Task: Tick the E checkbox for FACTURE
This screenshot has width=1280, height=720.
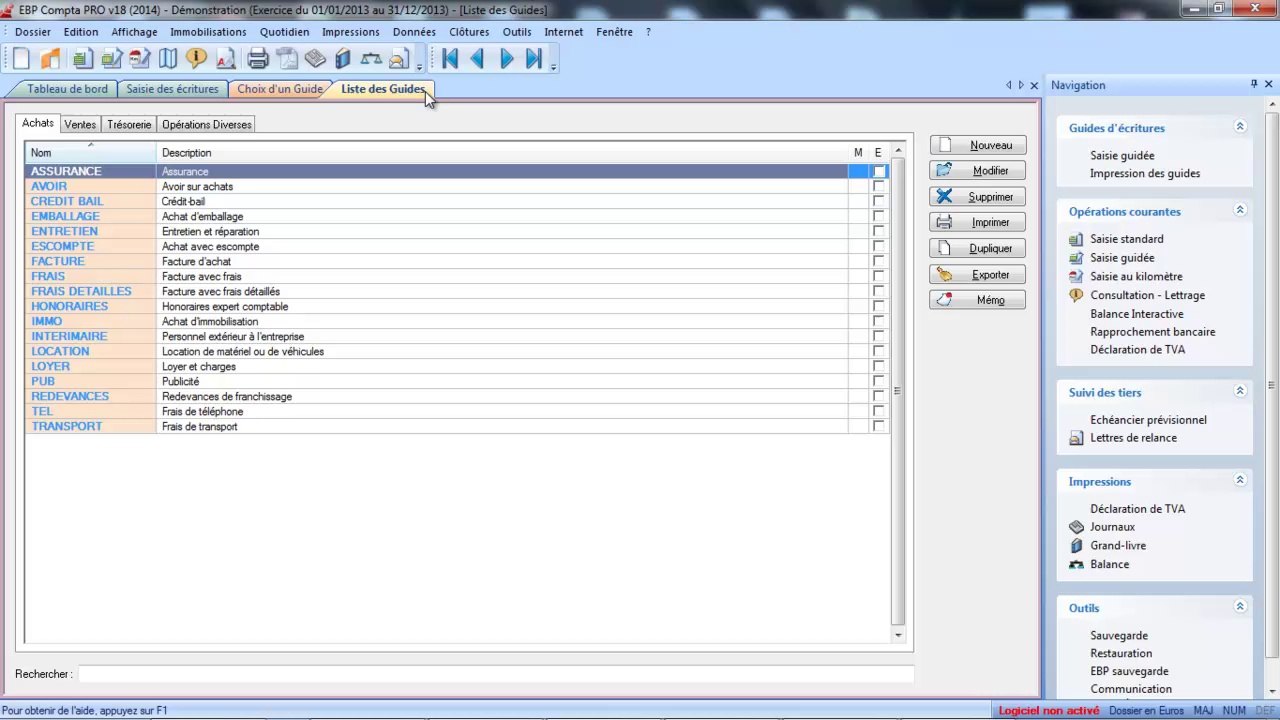Action: click(x=878, y=262)
